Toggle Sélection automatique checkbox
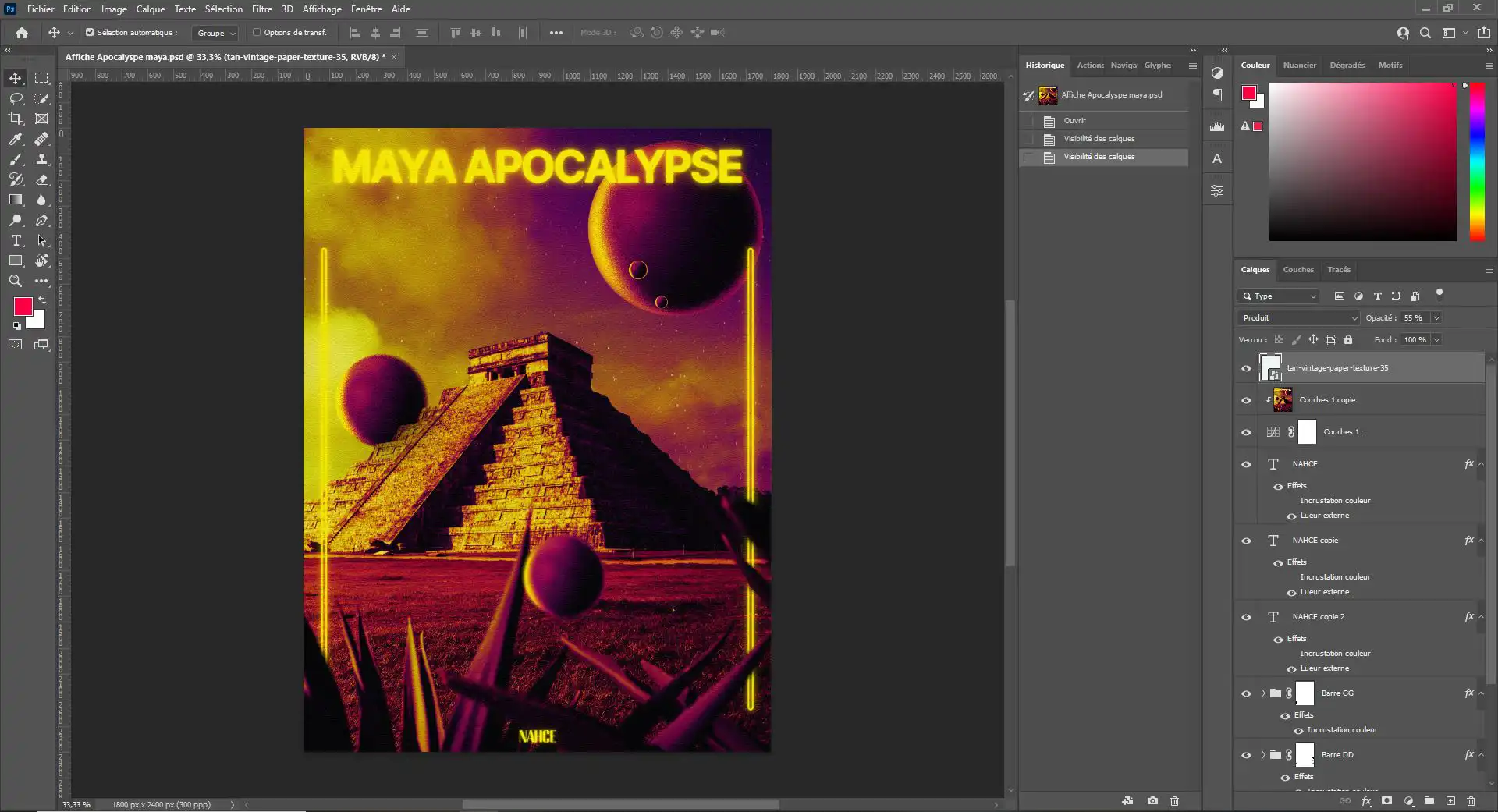This screenshot has width=1498, height=812. 90,33
